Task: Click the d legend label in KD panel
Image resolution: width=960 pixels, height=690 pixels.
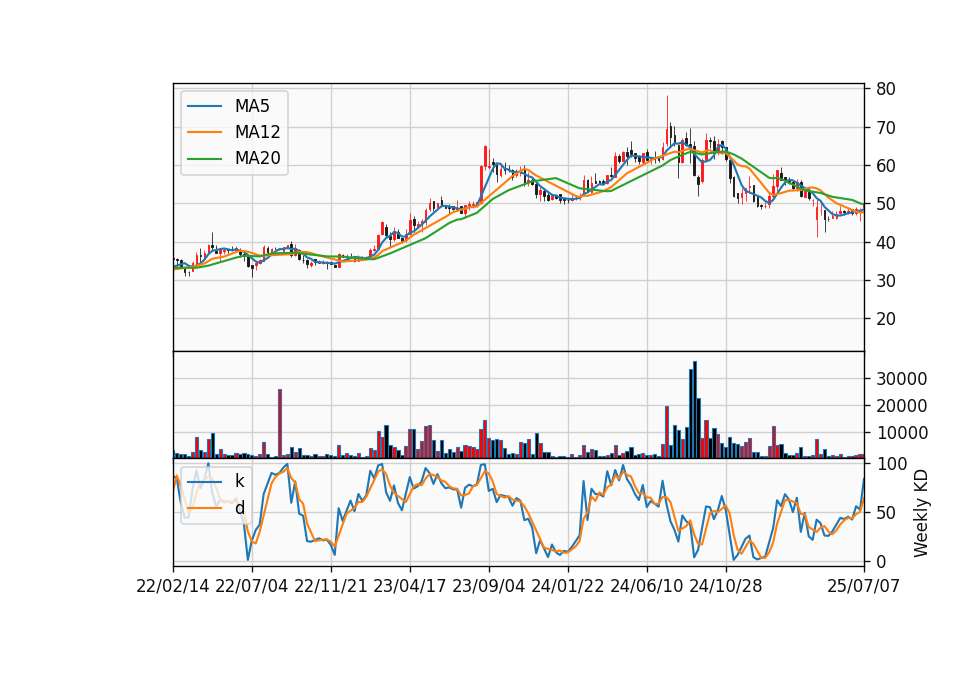Action: (239, 508)
